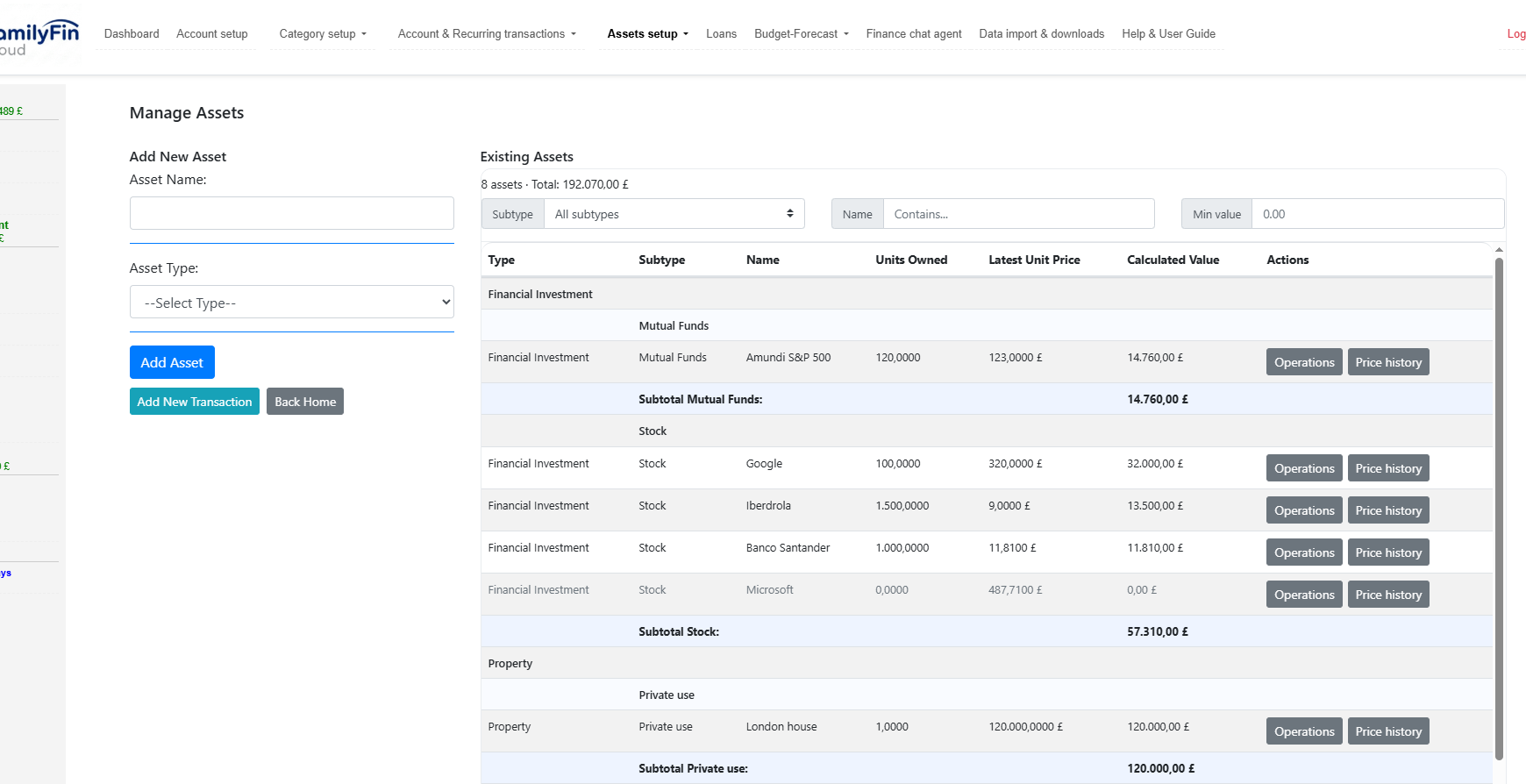The image size is (1526, 784).
Task: Open the FamilyFin Cloud logo
Action: pos(38,37)
